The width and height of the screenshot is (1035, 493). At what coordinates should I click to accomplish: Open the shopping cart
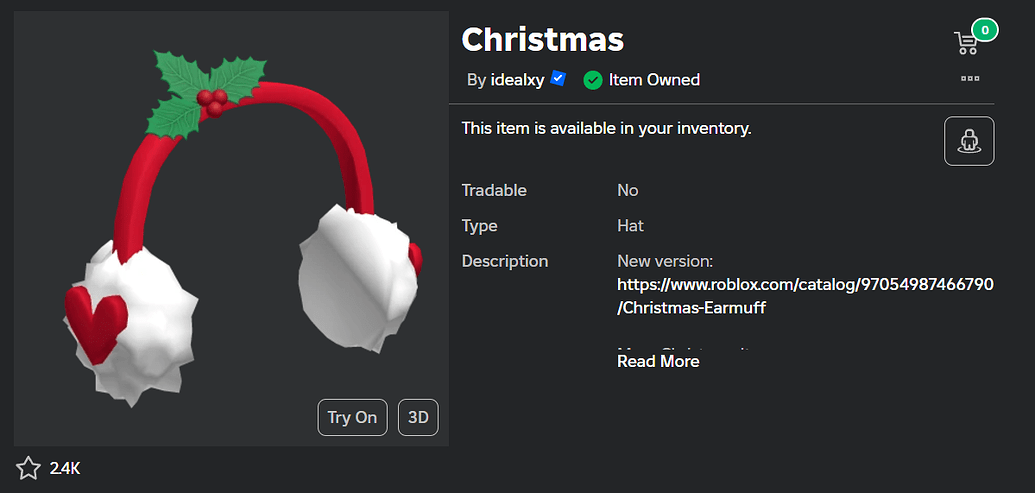(x=966, y=43)
